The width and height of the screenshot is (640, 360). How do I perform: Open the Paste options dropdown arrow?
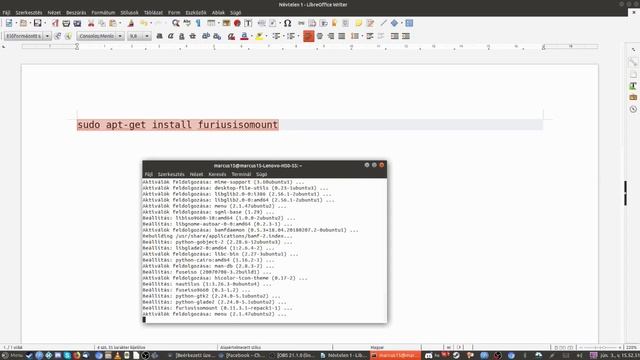[120, 23]
